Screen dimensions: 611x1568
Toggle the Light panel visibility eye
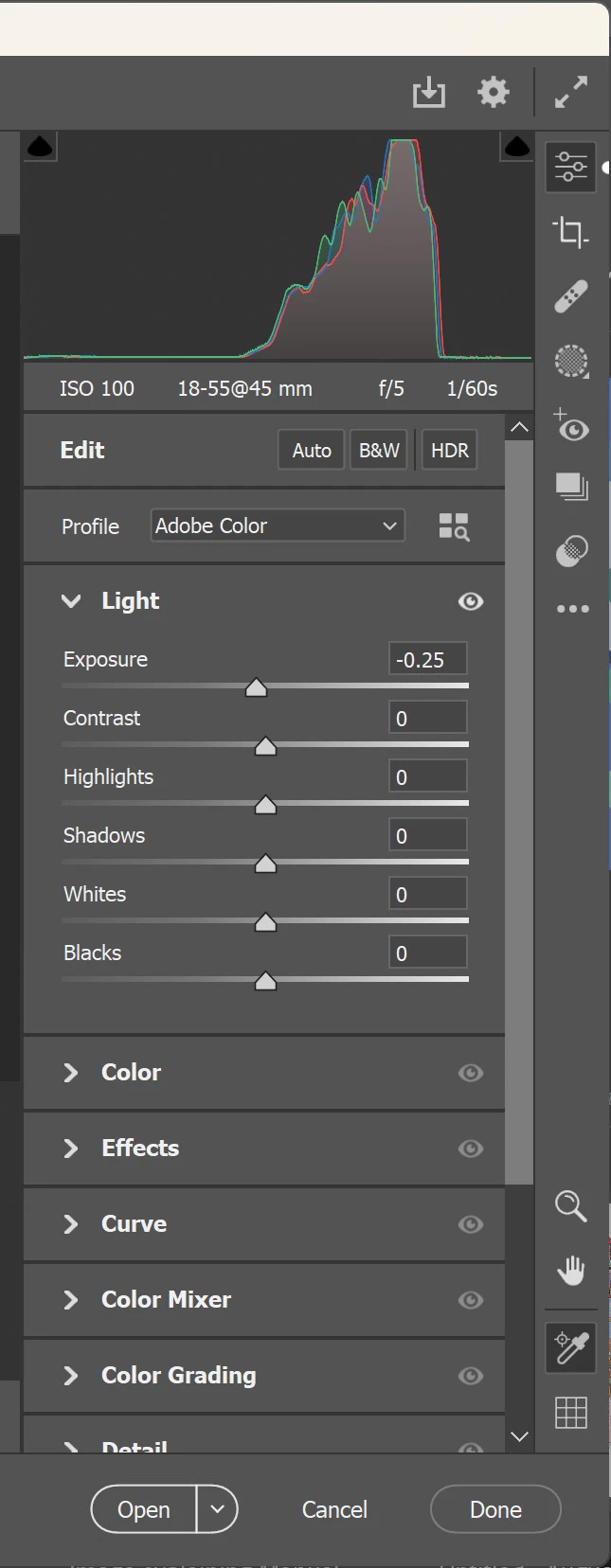click(471, 601)
